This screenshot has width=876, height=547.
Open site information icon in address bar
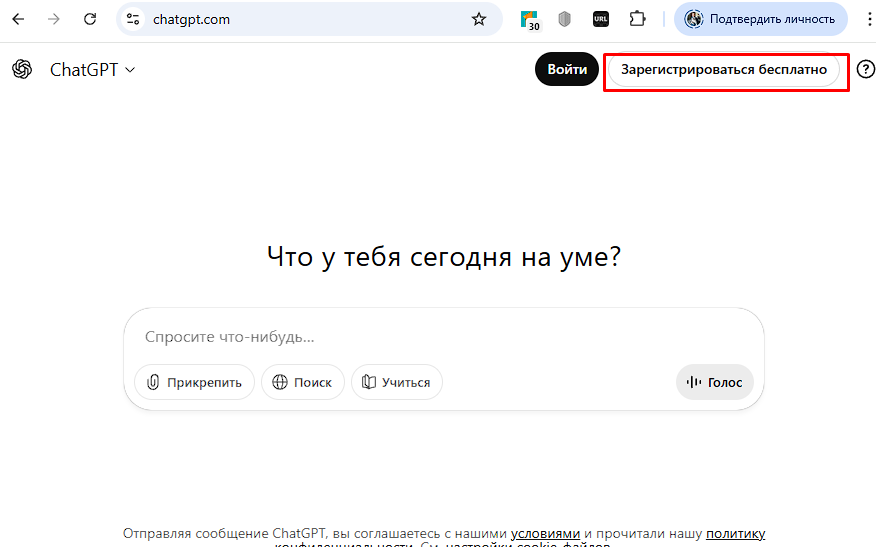click(133, 19)
